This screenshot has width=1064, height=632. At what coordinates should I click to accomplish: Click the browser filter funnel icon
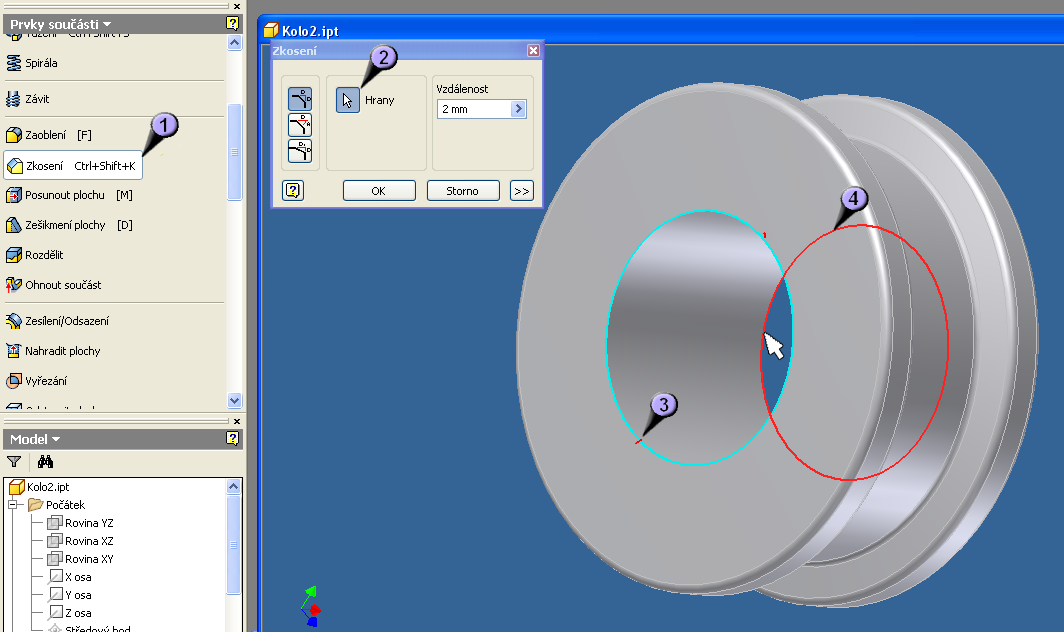tap(14, 462)
